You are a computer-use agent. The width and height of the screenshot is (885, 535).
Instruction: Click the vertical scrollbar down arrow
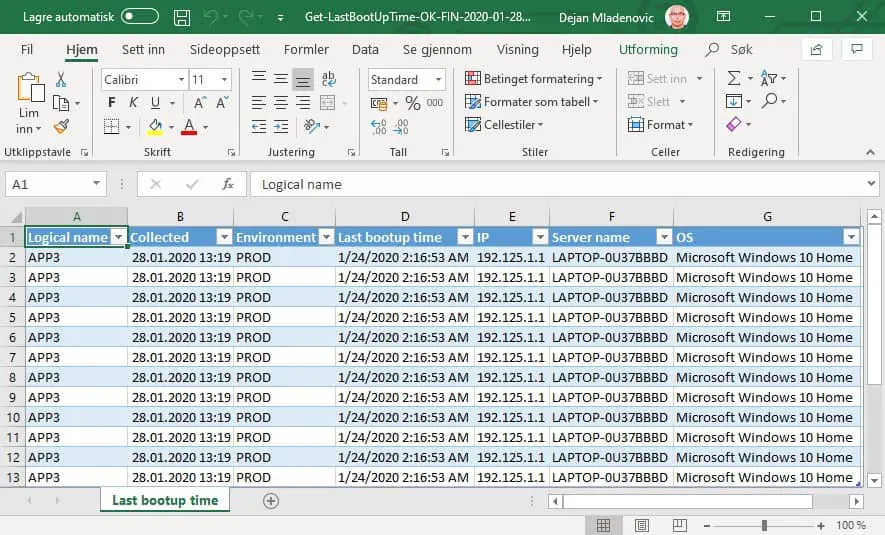click(x=874, y=481)
